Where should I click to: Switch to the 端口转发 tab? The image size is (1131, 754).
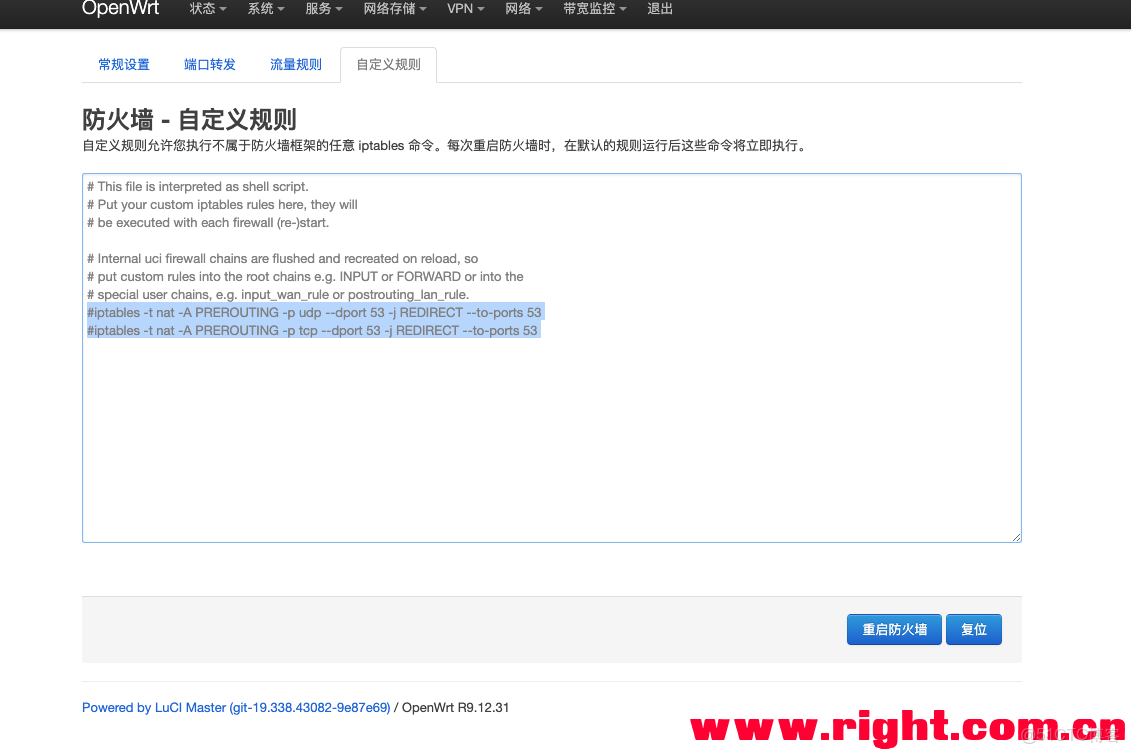209,63
